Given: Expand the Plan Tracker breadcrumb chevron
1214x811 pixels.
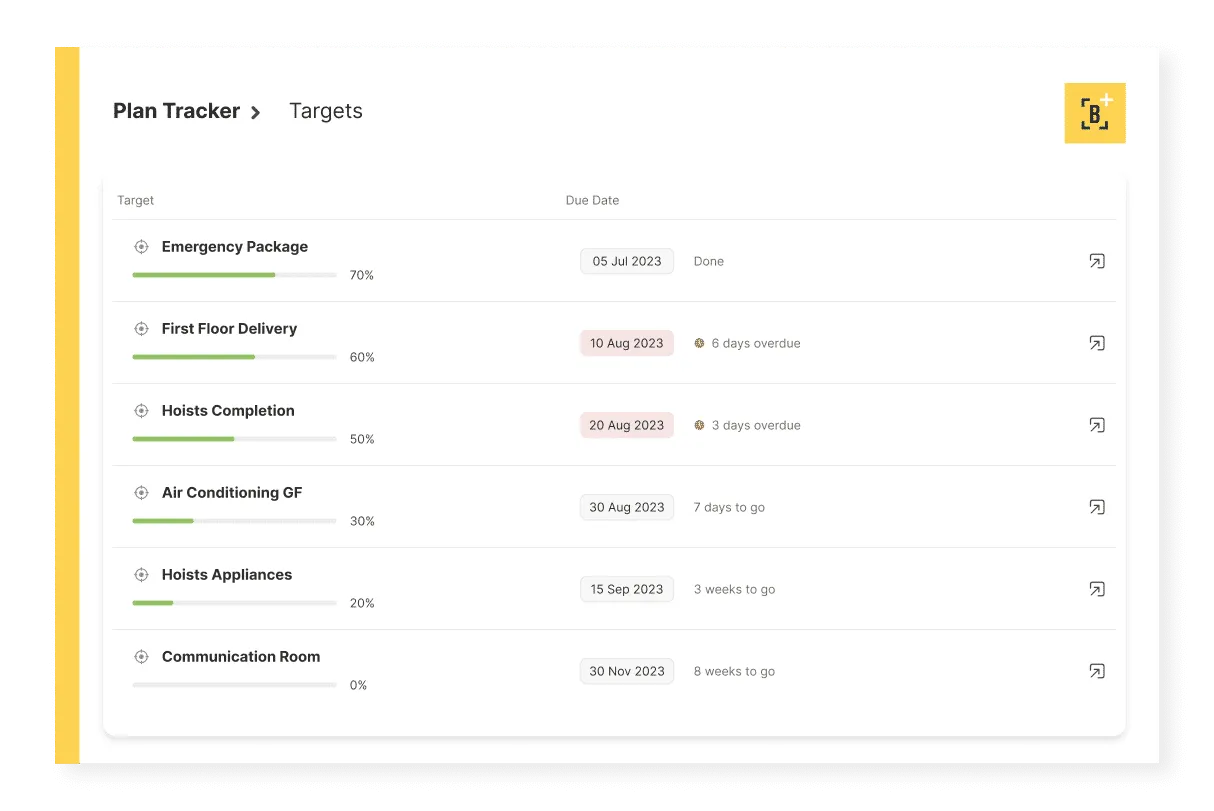Looking at the screenshot, I should [x=256, y=112].
